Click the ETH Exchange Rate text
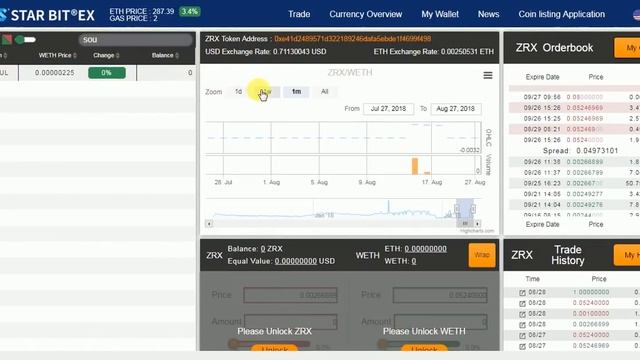The width and height of the screenshot is (640, 360). tap(433, 52)
